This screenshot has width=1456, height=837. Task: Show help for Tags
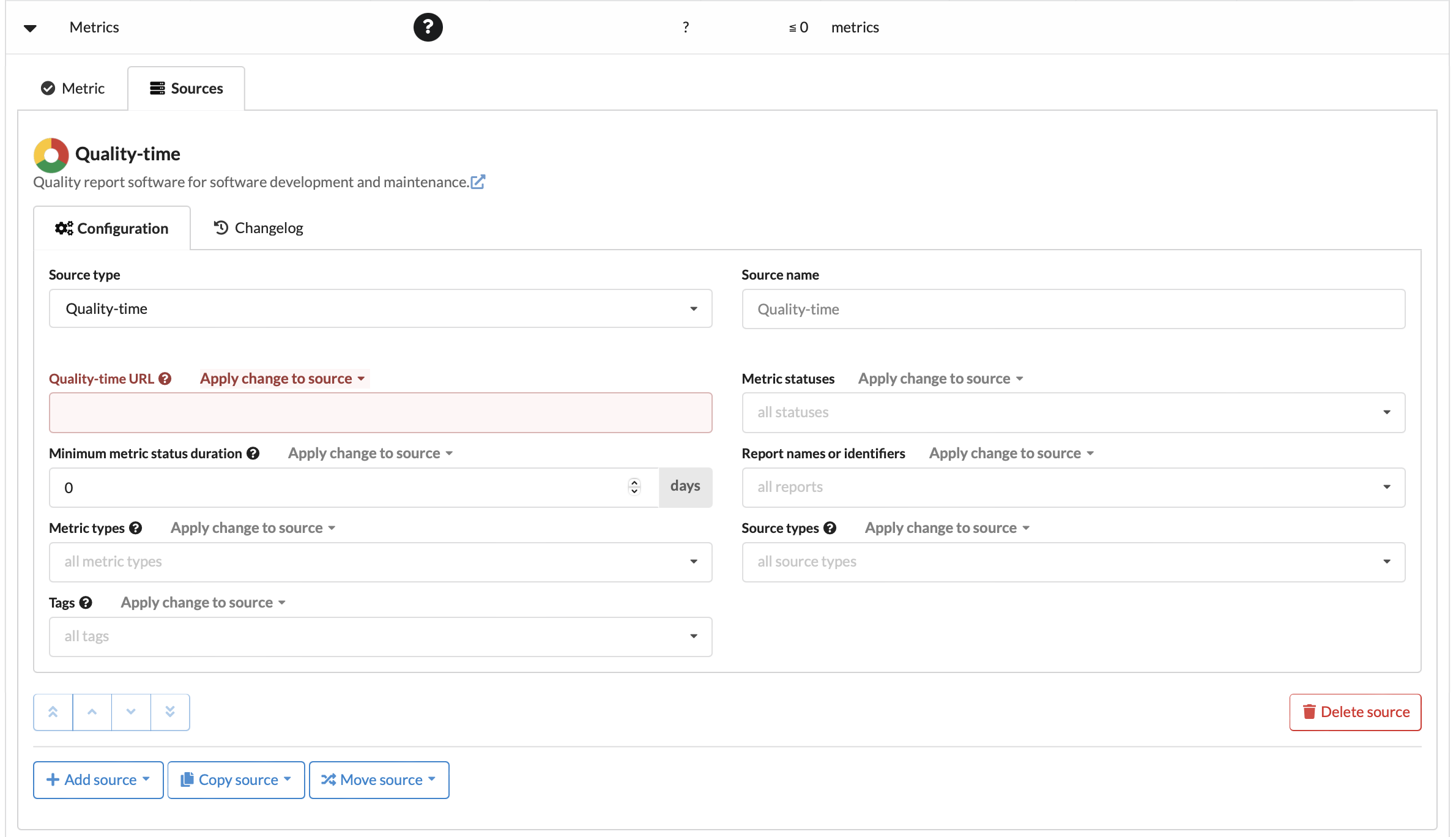tap(86, 603)
